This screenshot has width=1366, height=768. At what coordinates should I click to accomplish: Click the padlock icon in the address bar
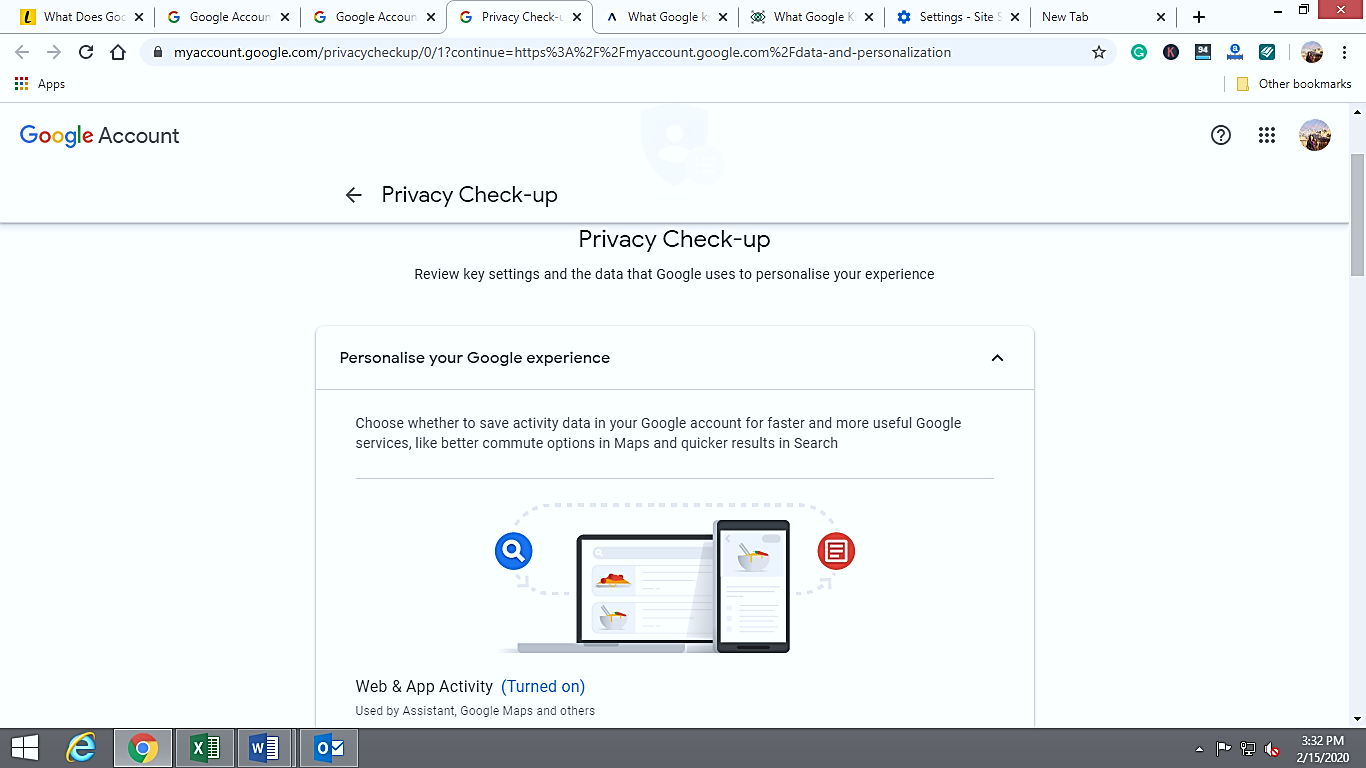[x=158, y=52]
